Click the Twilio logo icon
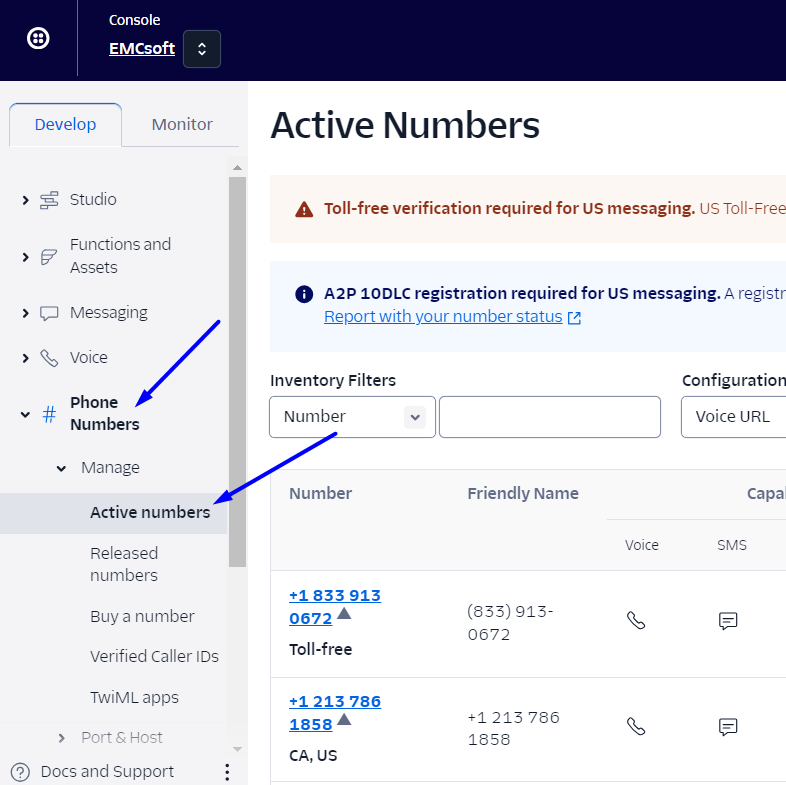 click(x=38, y=39)
